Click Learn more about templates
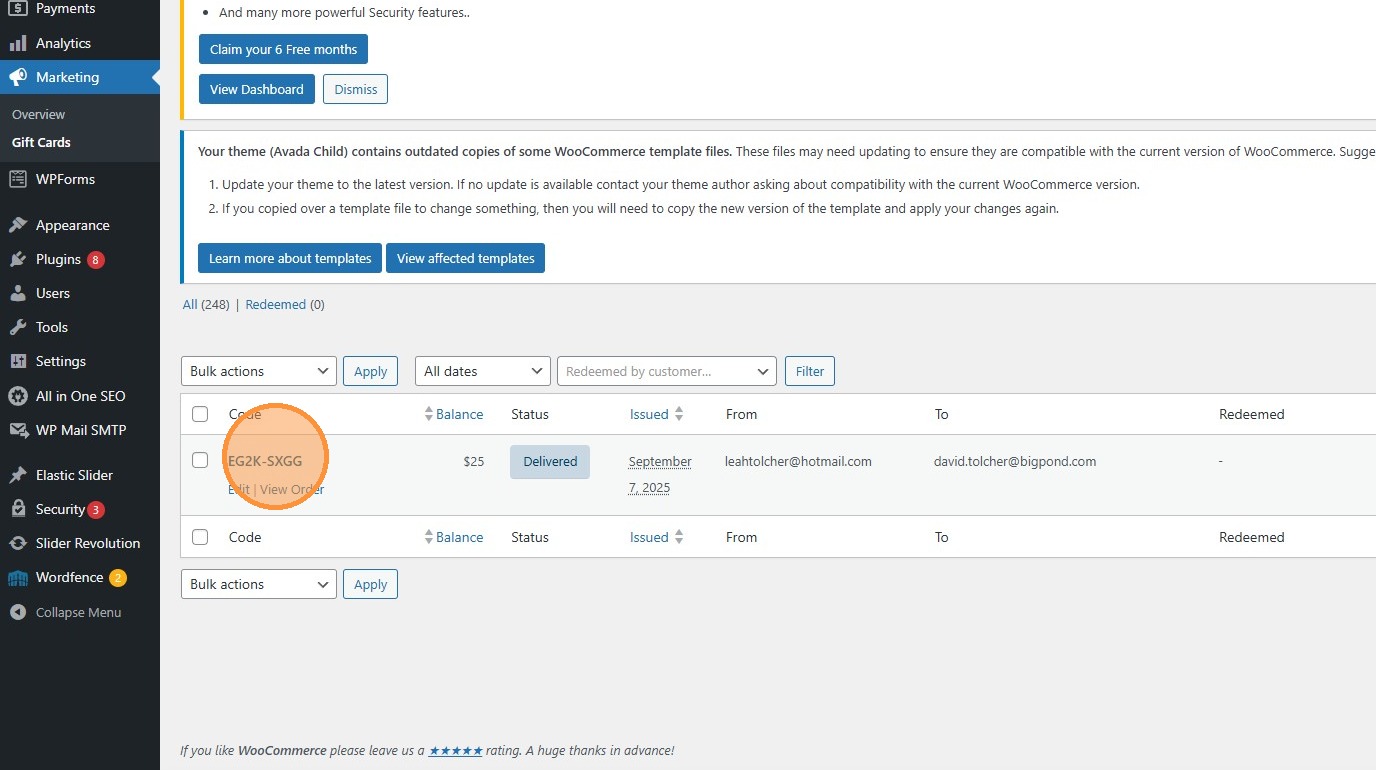1376x770 pixels. pyautogui.click(x=290, y=258)
